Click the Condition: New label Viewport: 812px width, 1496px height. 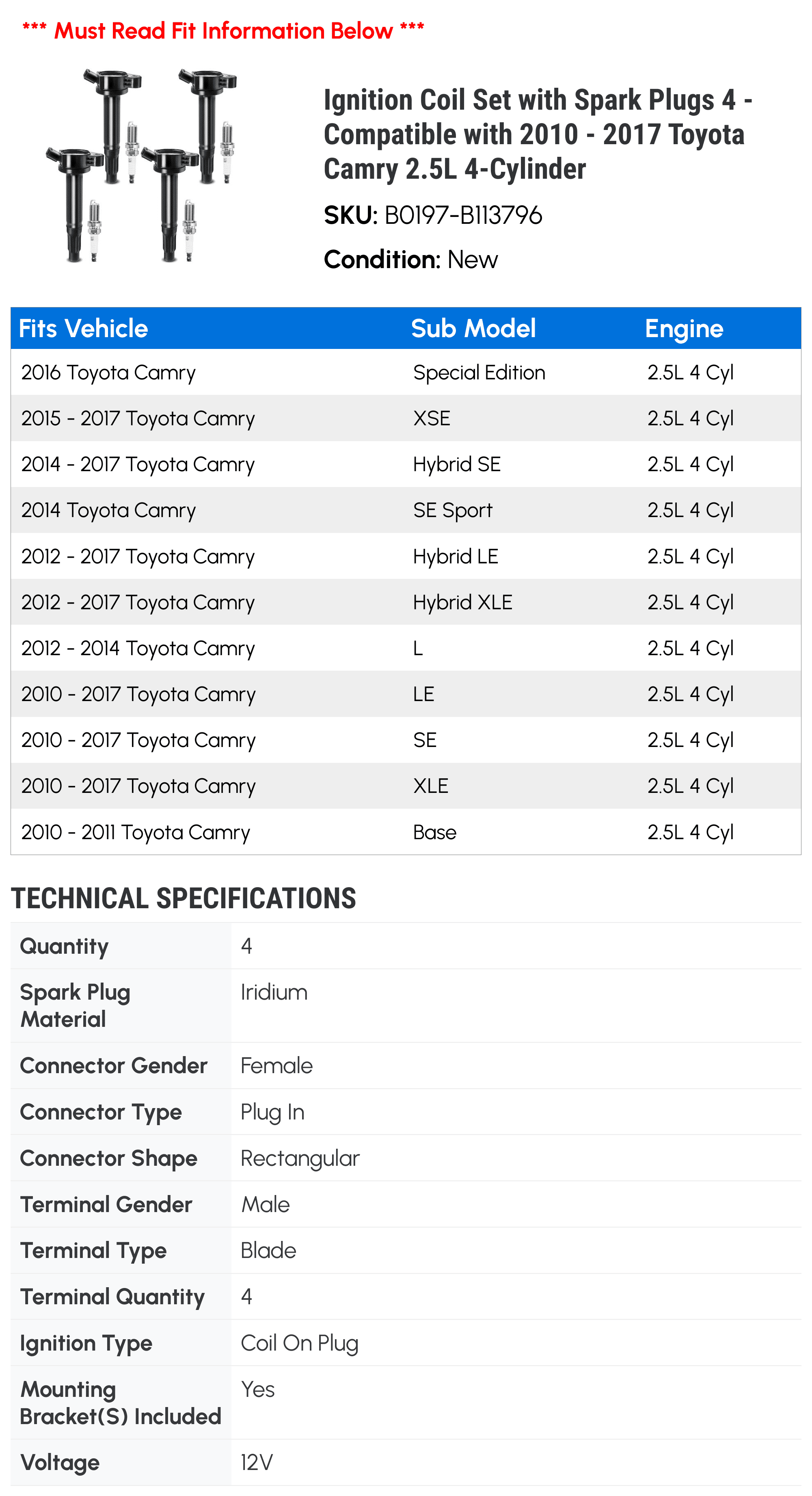click(410, 260)
